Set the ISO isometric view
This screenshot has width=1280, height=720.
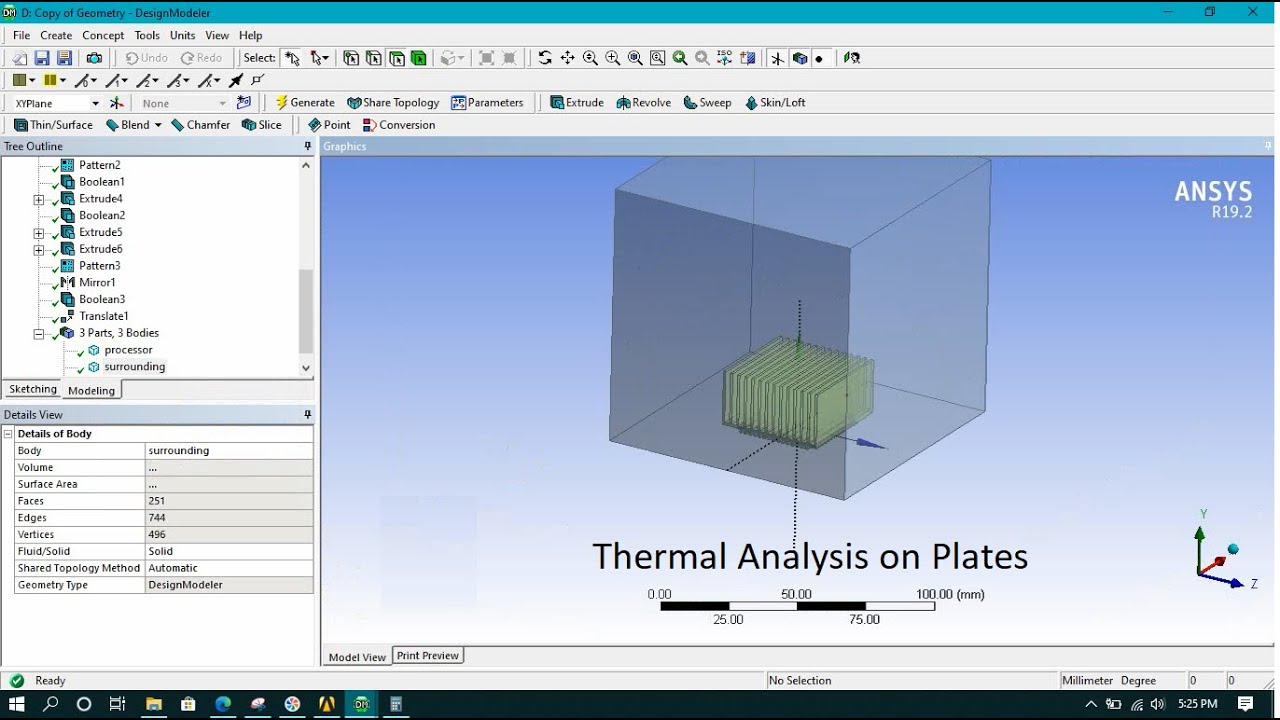[725, 58]
